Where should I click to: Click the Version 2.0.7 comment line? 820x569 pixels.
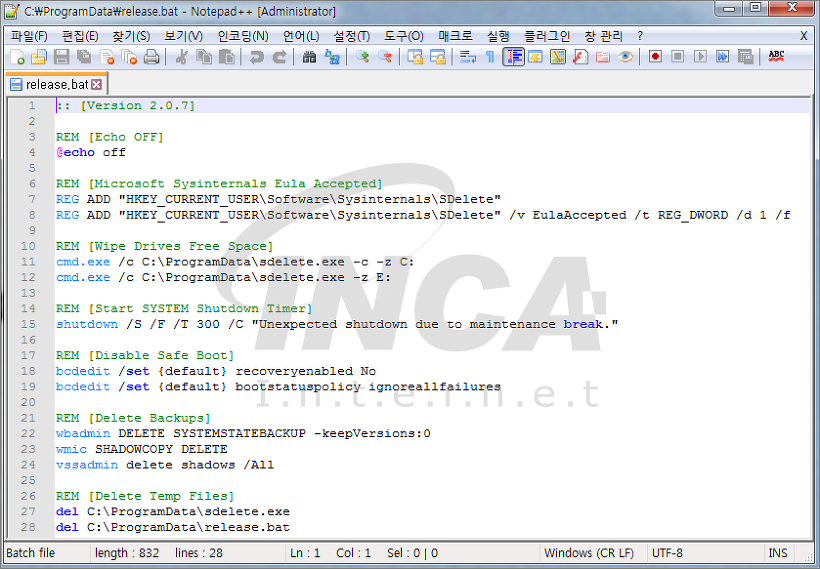pos(126,106)
